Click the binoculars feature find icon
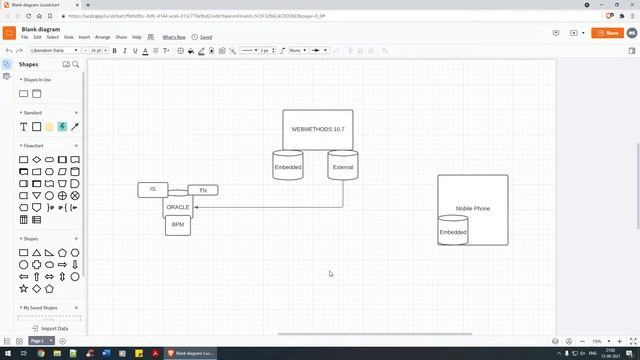The width and height of the screenshot is (640, 360). [x=151, y=37]
